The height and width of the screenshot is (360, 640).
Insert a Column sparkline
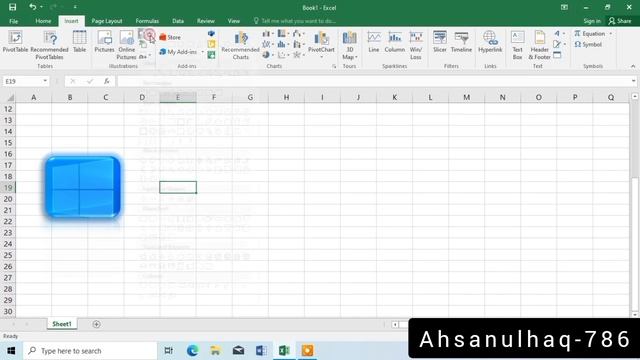pos(395,42)
